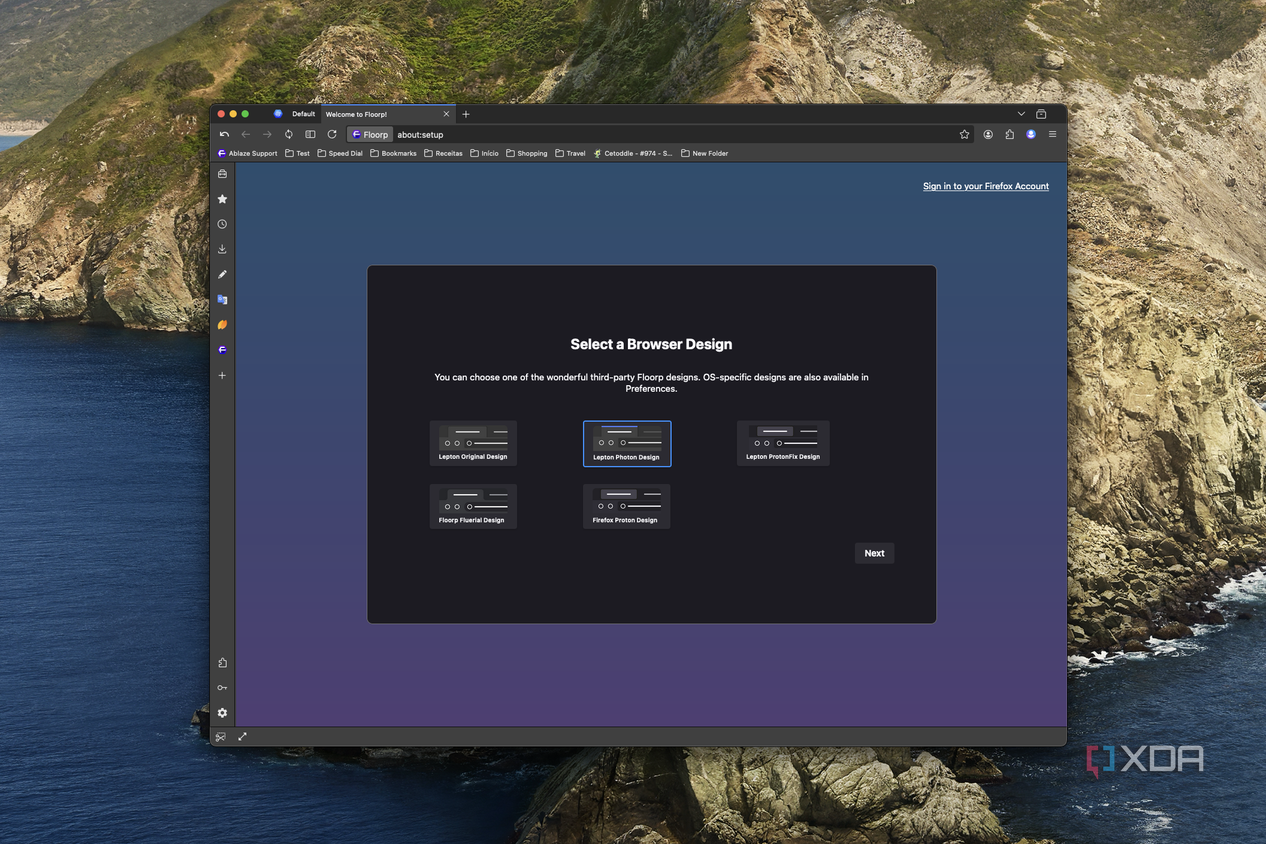Open the account circle icon in toolbar
Screen dimensions: 1266x844
[988, 134]
